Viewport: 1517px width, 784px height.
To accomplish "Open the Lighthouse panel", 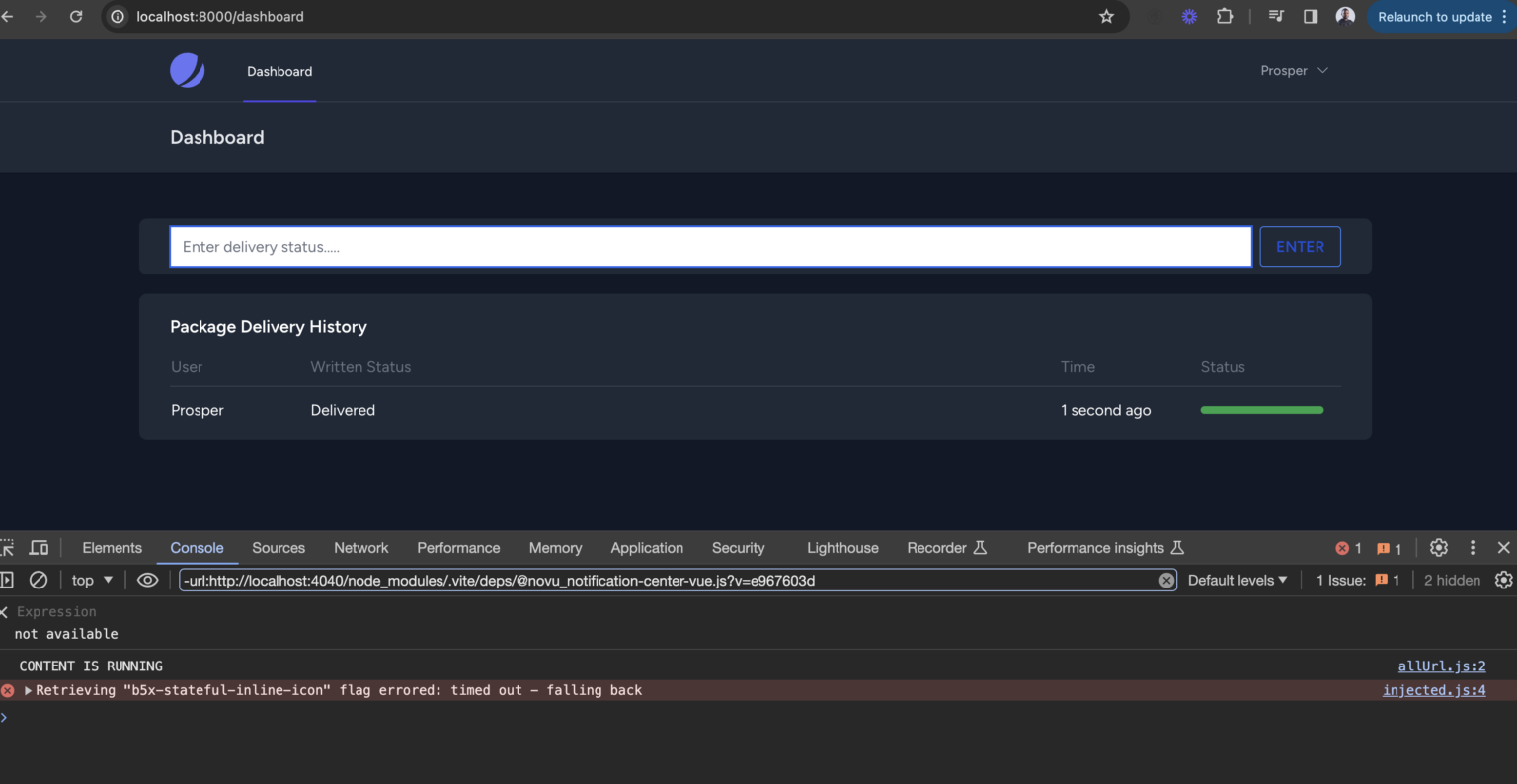I will coord(841,547).
